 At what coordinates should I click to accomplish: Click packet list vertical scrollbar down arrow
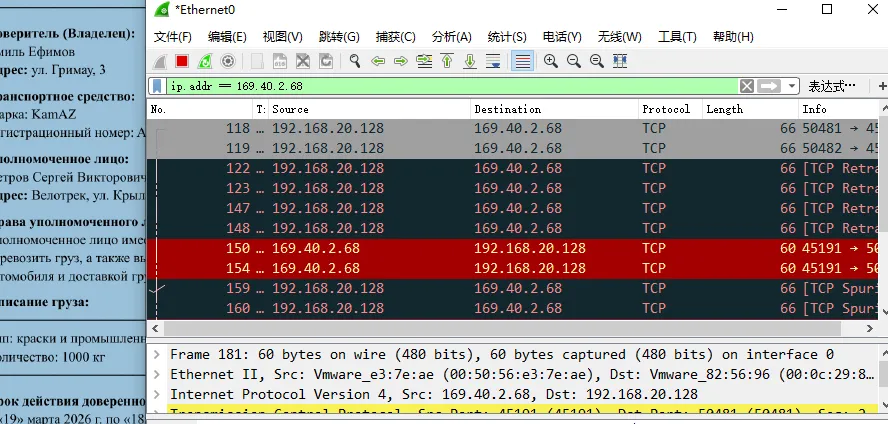(883, 311)
